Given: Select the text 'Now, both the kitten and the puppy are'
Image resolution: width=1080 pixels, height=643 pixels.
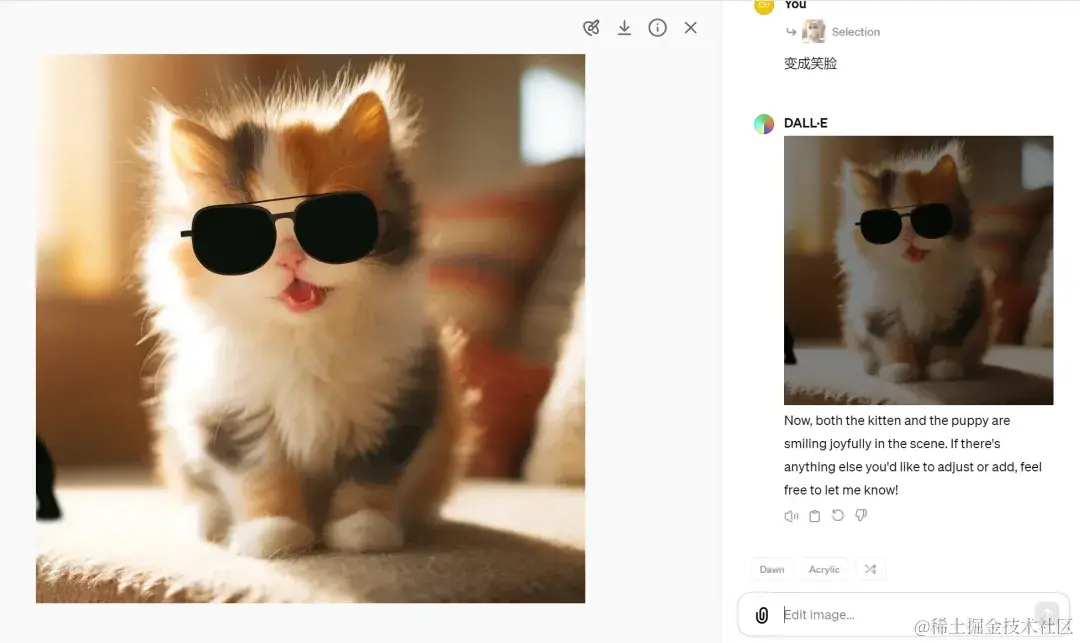Looking at the screenshot, I should [x=897, y=421].
